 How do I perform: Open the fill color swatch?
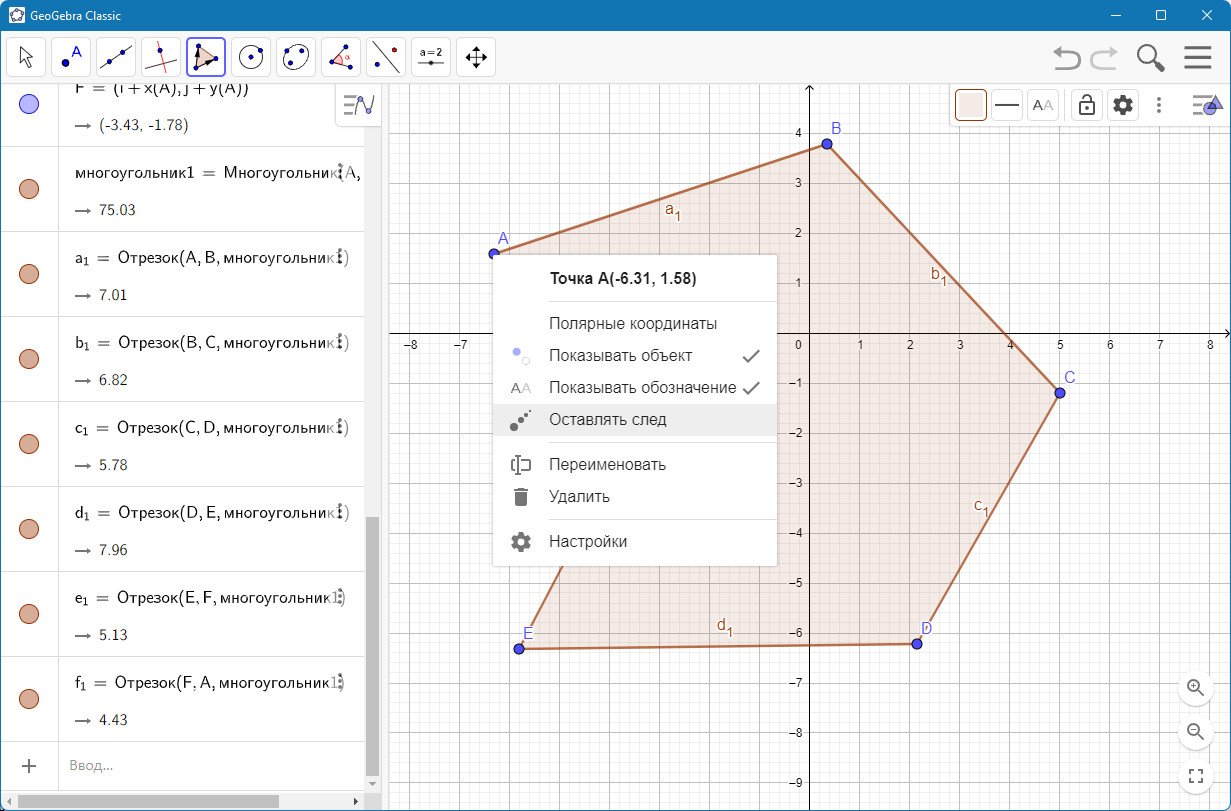971,105
